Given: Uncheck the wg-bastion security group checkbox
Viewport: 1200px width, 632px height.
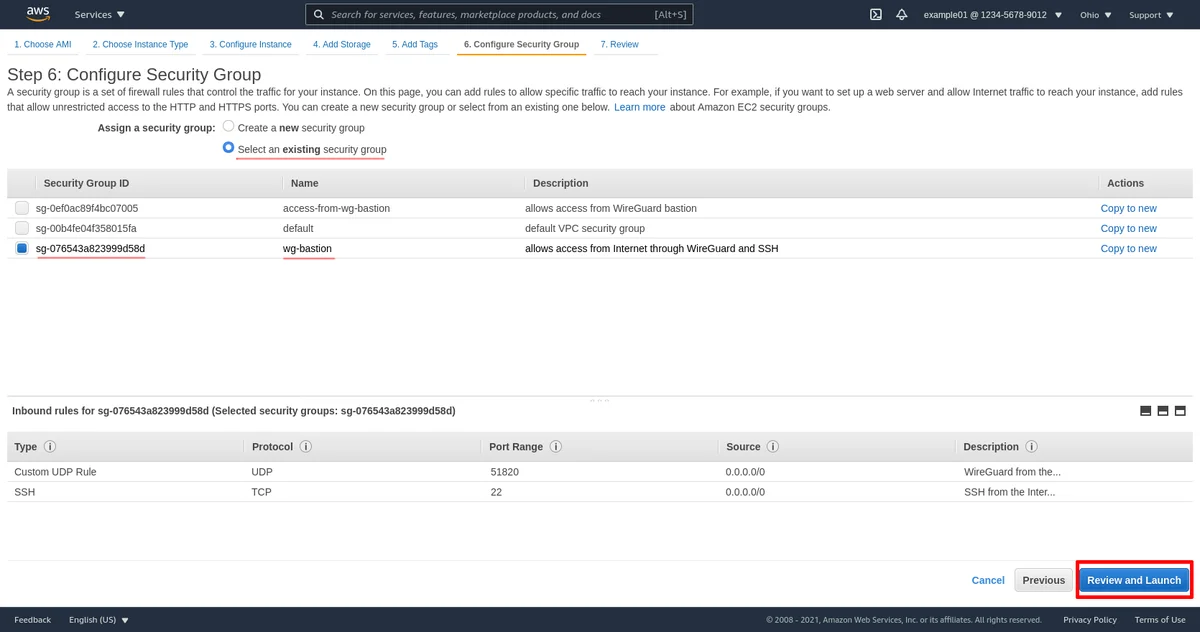Looking at the screenshot, I should [x=22, y=248].
